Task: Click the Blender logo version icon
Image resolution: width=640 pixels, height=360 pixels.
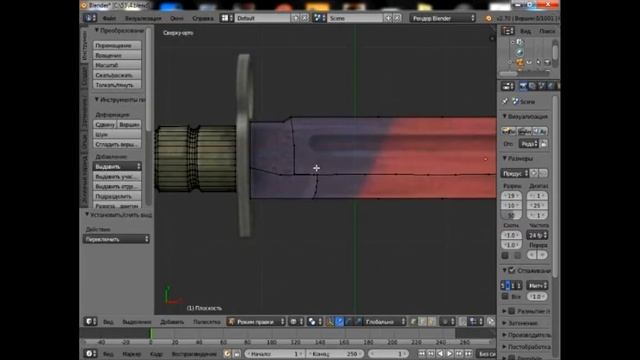Action: click(488, 18)
